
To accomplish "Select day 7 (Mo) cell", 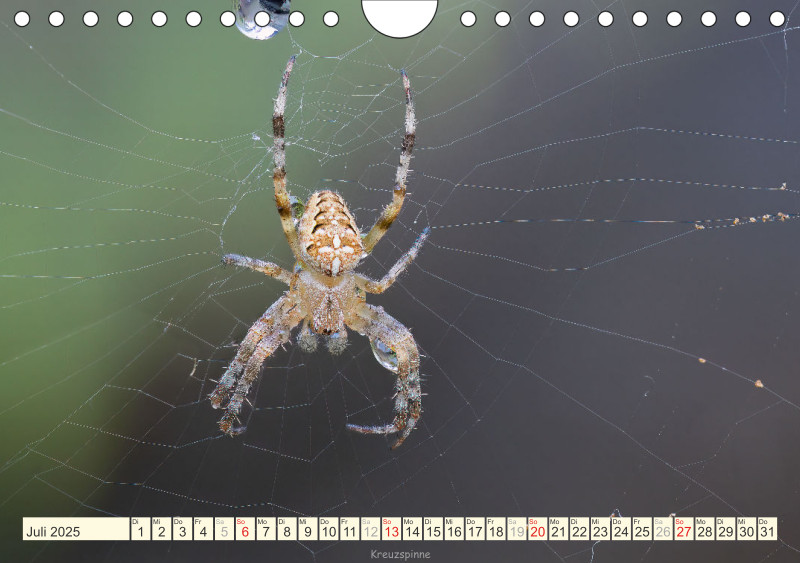I will pyautogui.click(x=266, y=529).
